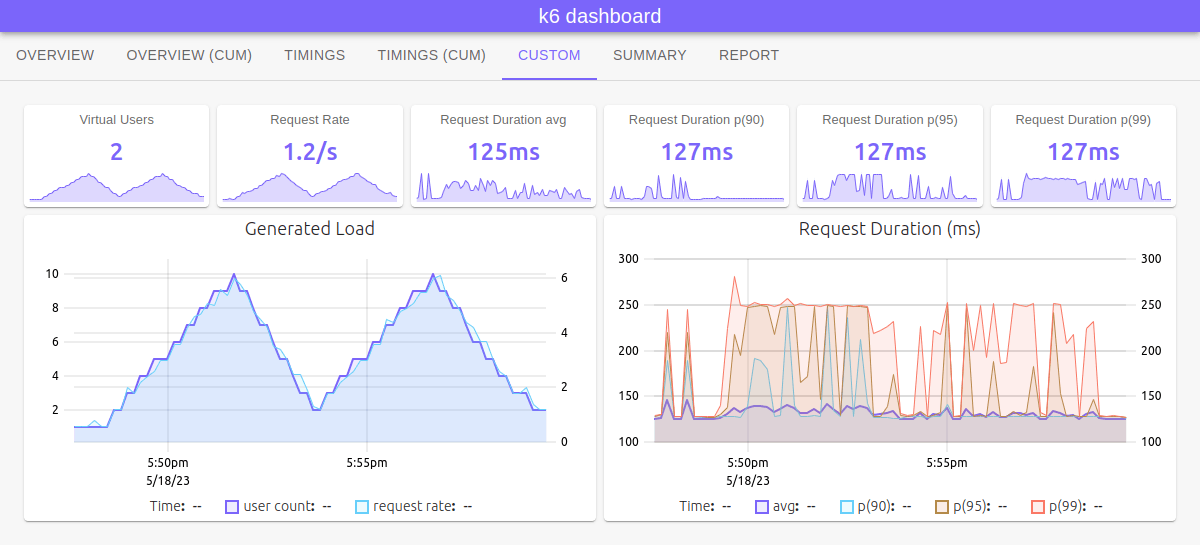1200x545 pixels.
Task: Click the Virtual Users value 2
Action: [x=117, y=152]
